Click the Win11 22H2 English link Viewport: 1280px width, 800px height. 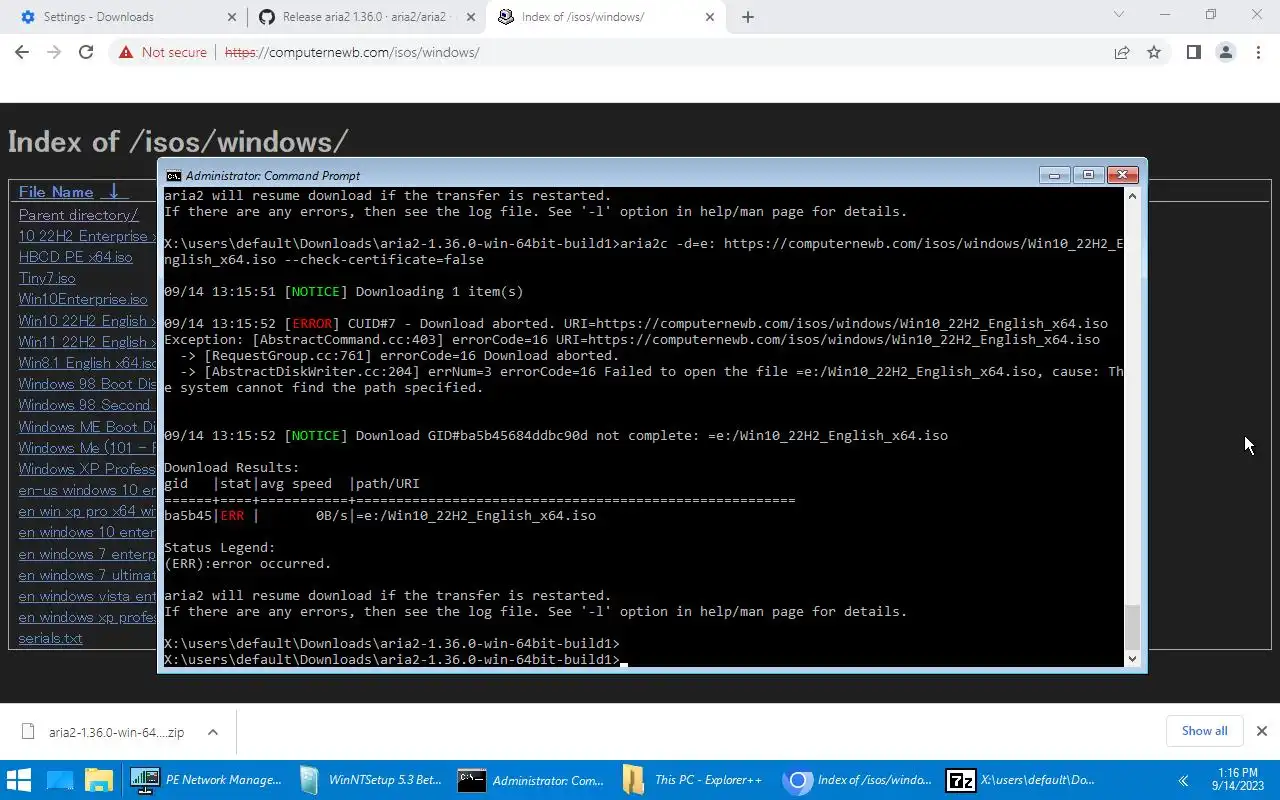pos(88,342)
